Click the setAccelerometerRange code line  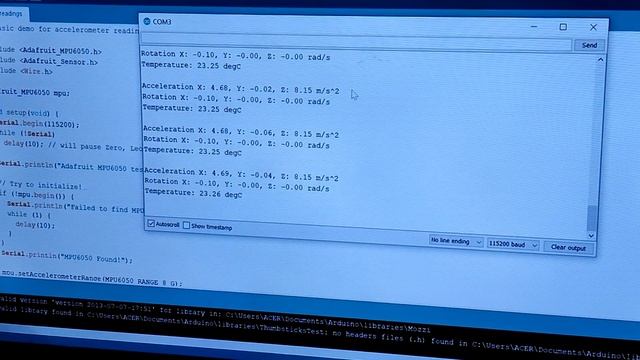pyautogui.click(x=92, y=278)
